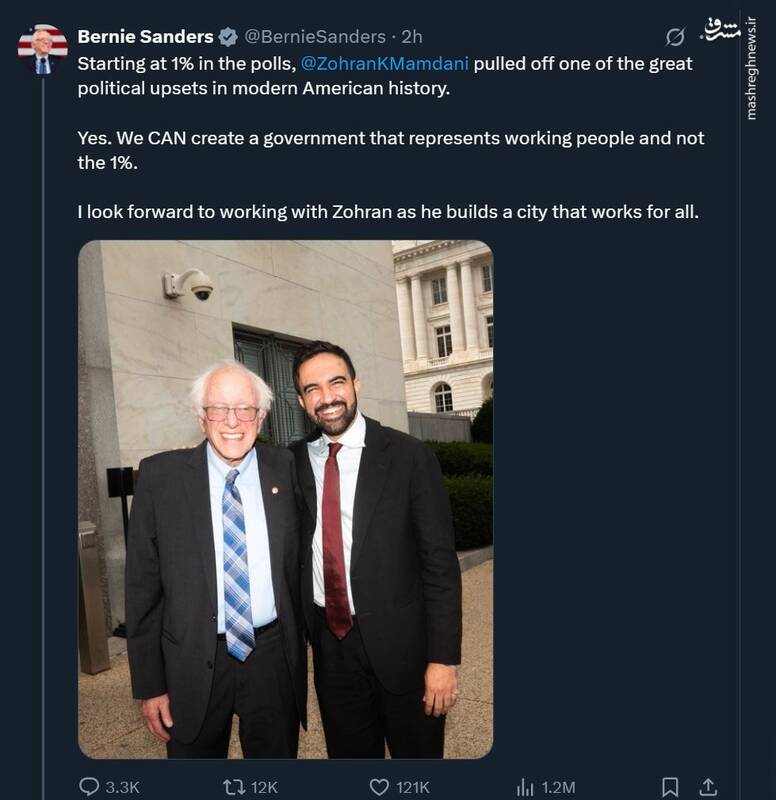Click the share upload arrow icon

pyautogui.click(x=707, y=787)
